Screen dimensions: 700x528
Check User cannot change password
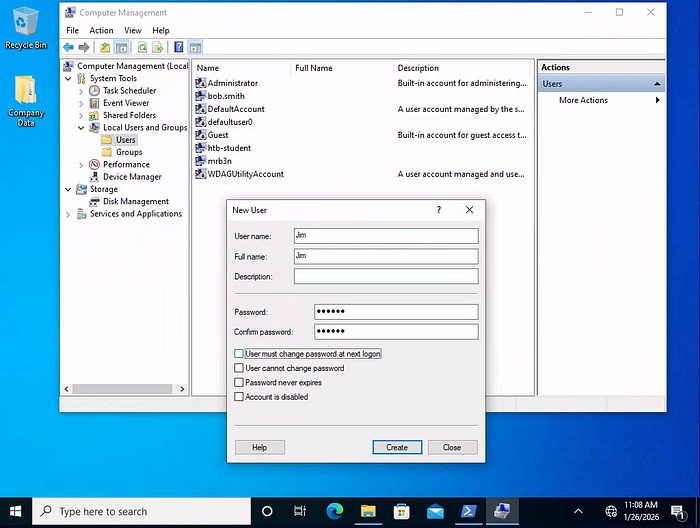(239, 368)
